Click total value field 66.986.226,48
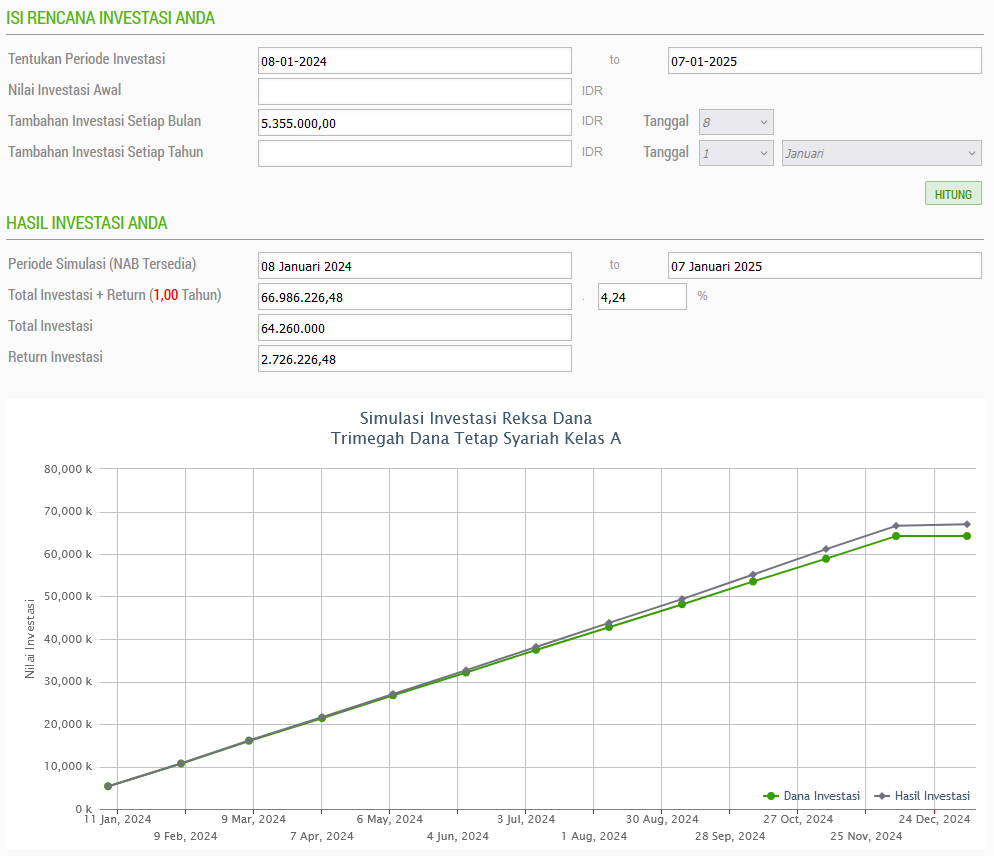The width and height of the screenshot is (994, 856). (x=415, y=297)
